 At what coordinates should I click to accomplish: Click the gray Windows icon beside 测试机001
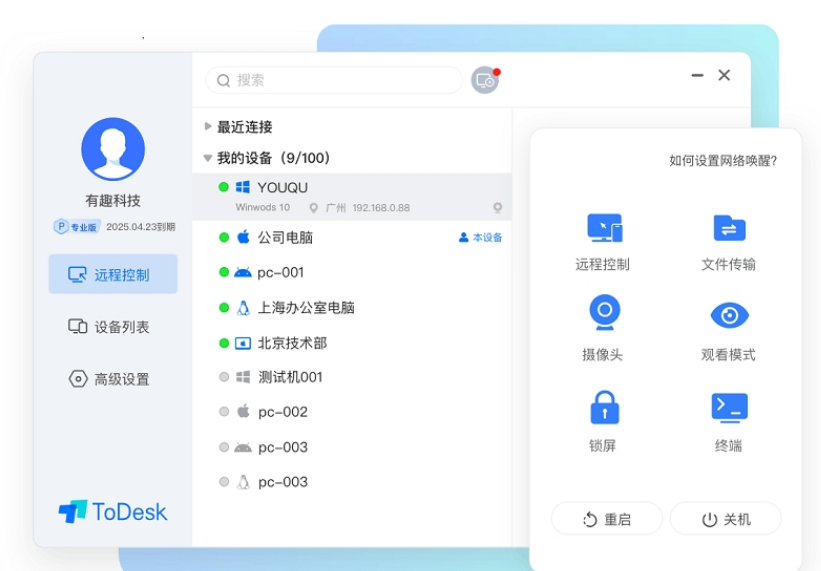(243, 377)
